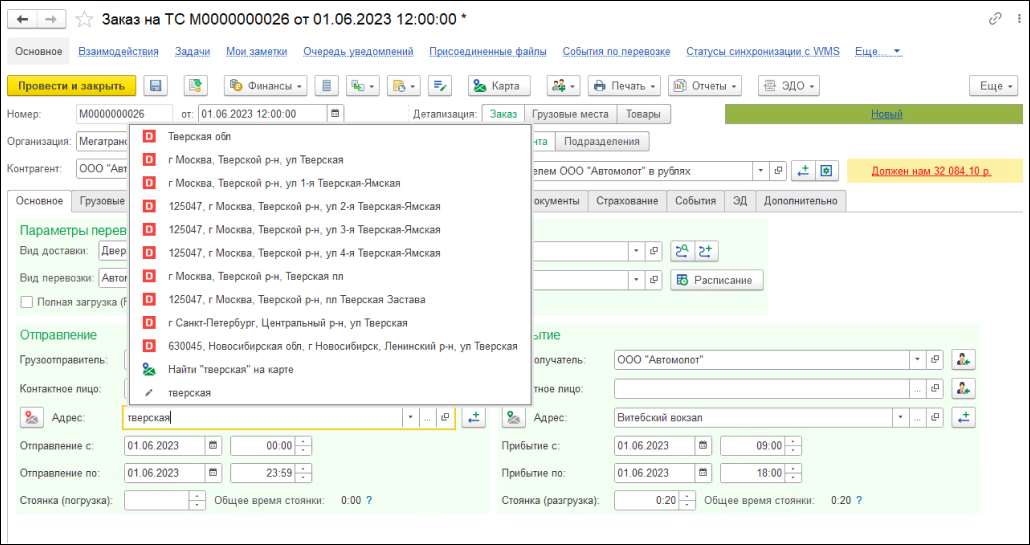
Task: Click the map icon next to departure Адрес
Action: 33,417
